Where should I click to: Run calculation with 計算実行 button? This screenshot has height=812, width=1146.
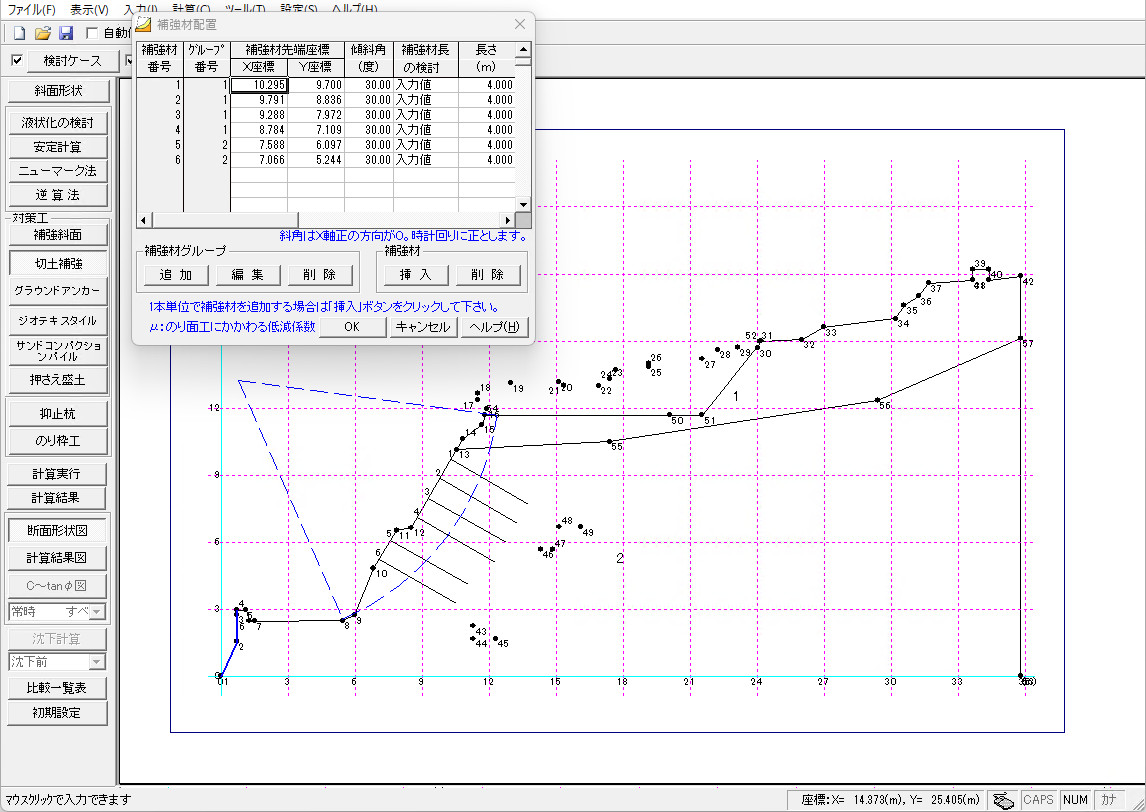coord(56,474)
